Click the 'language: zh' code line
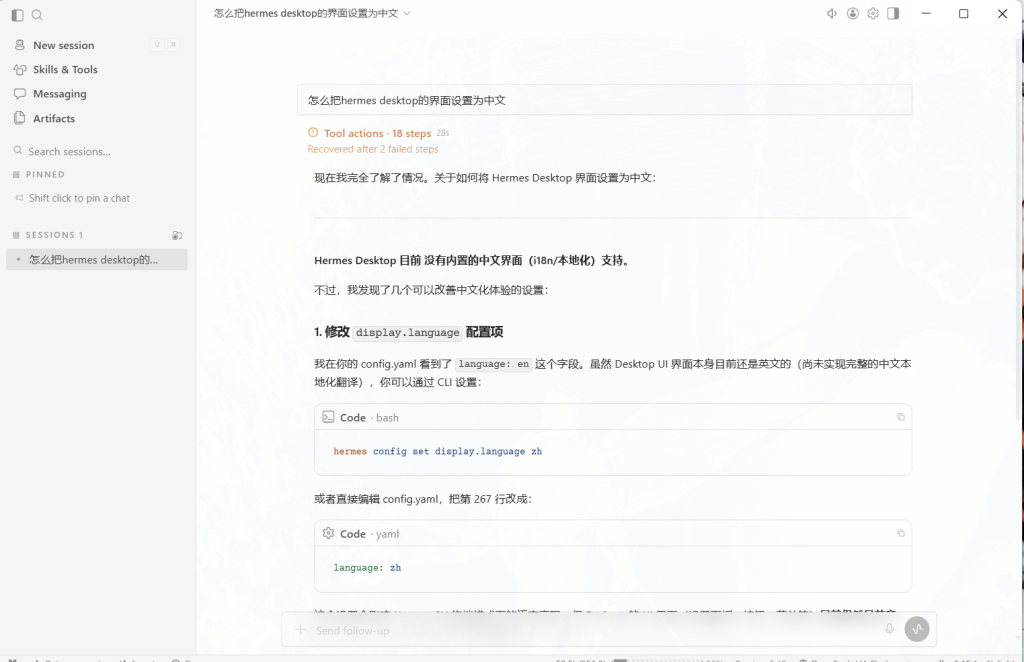Image resolution: width=1024 pixels, height=662 pixels. tap(367, 567)
